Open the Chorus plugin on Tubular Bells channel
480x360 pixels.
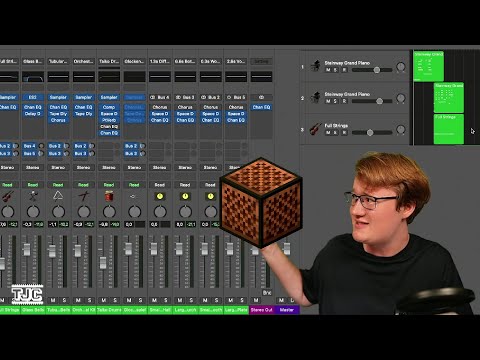(58, 120)
